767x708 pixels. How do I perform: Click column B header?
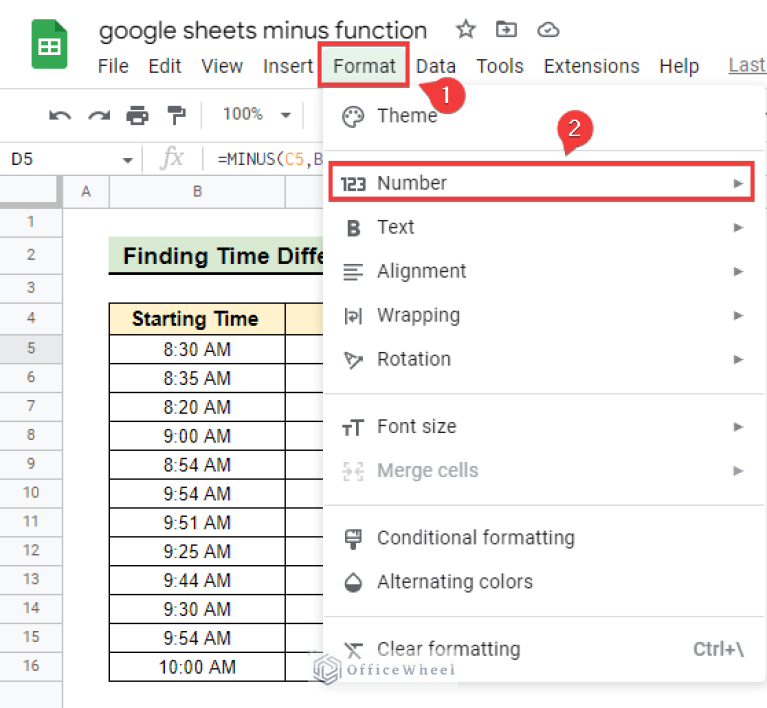[x=197, y=191]
